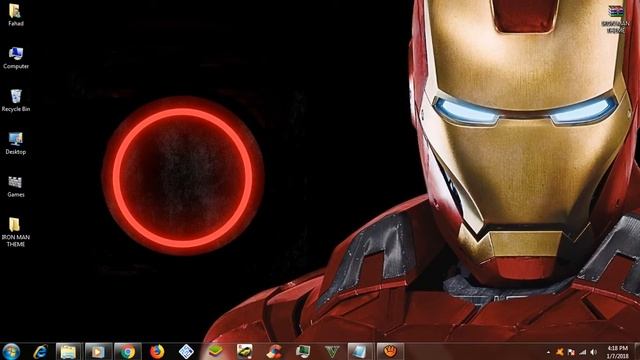Open the Fahad folder on desktop
640x360 pixels.
[16, 15]
